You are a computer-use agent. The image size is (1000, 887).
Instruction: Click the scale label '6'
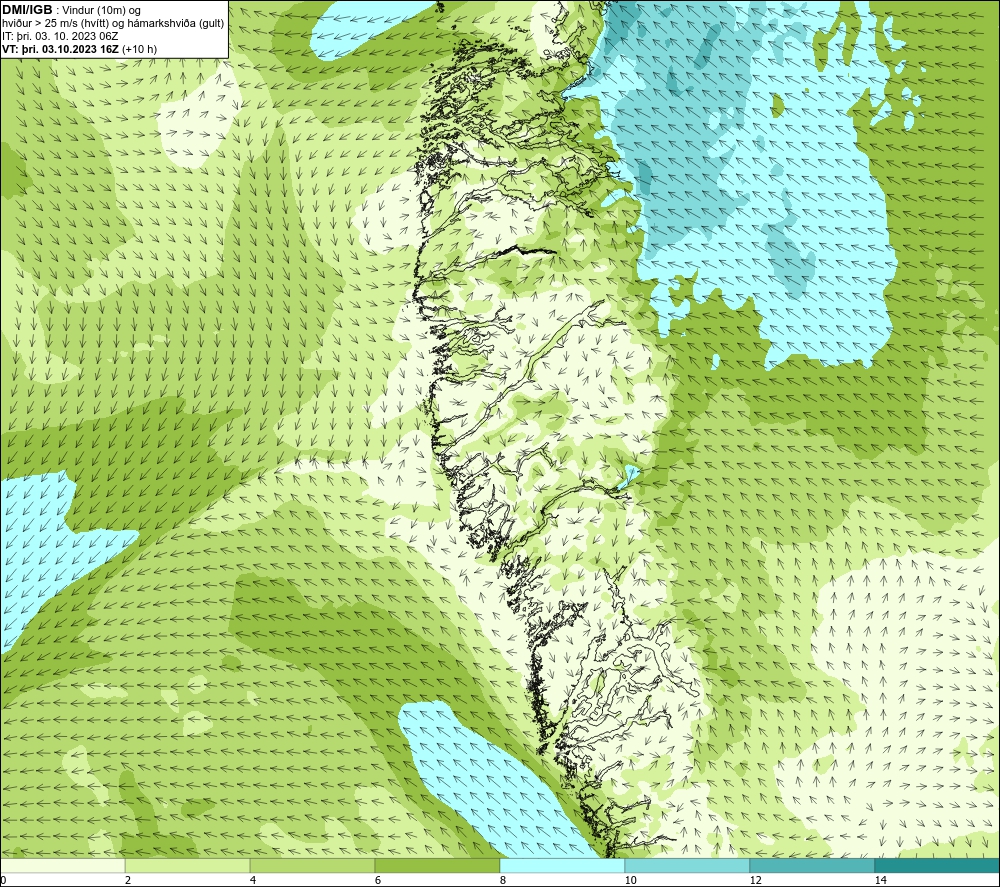point(378,881)
